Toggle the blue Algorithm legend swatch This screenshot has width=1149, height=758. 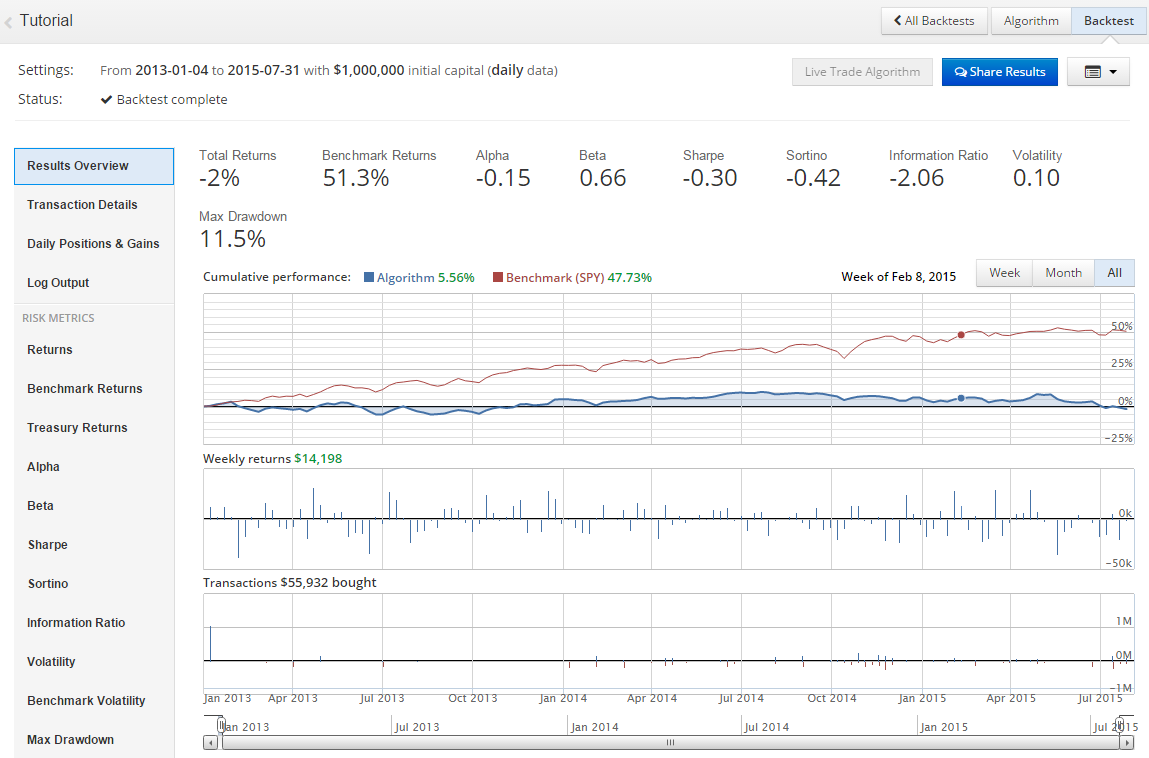pos(369,278)
